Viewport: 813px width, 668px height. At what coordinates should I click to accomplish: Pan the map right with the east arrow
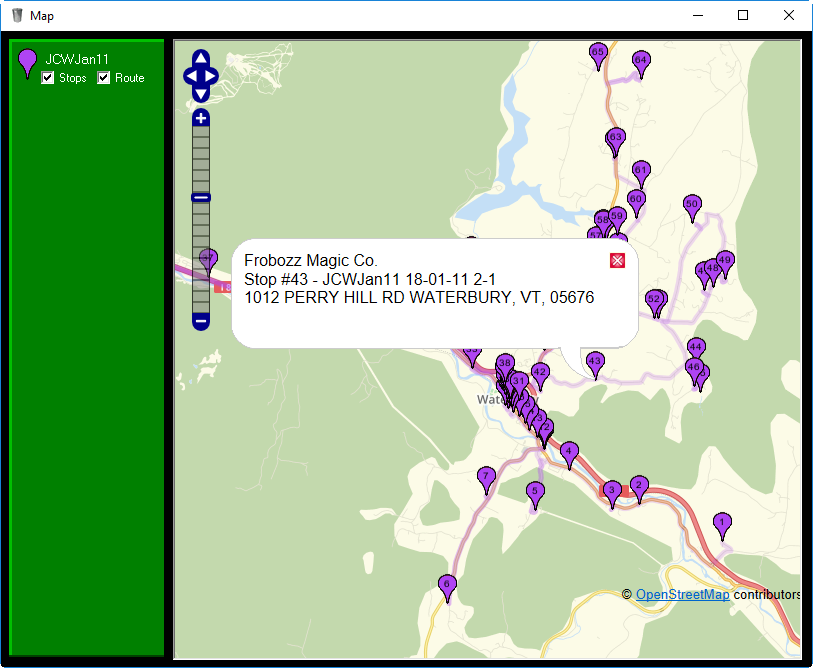212,76
